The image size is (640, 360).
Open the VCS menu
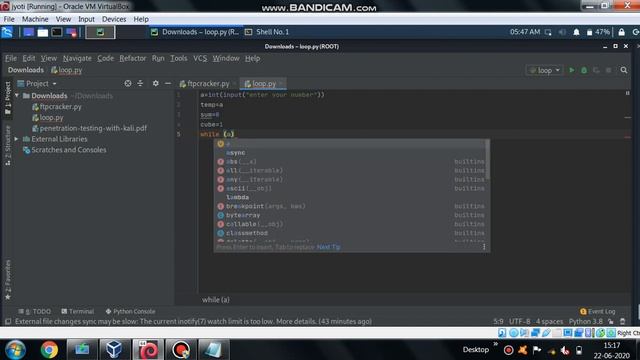(200, 58)
